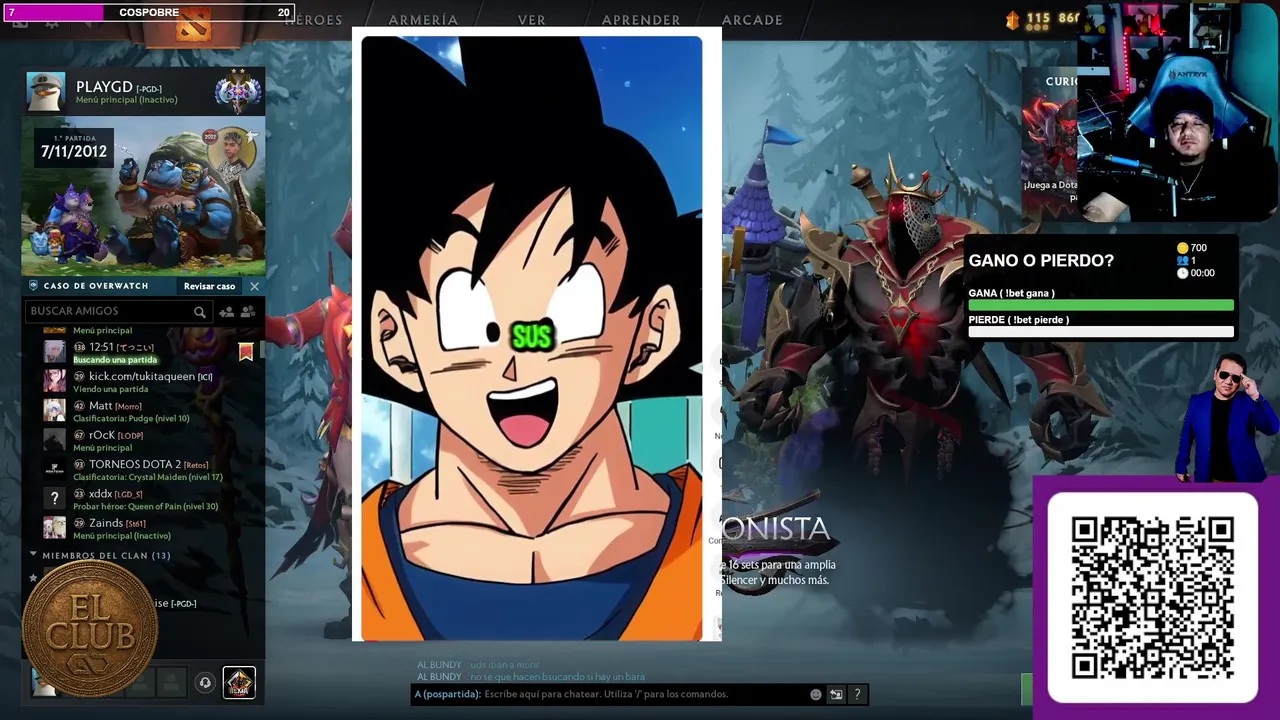
Task: Open the friend groups icon
Action: (248, 312)
